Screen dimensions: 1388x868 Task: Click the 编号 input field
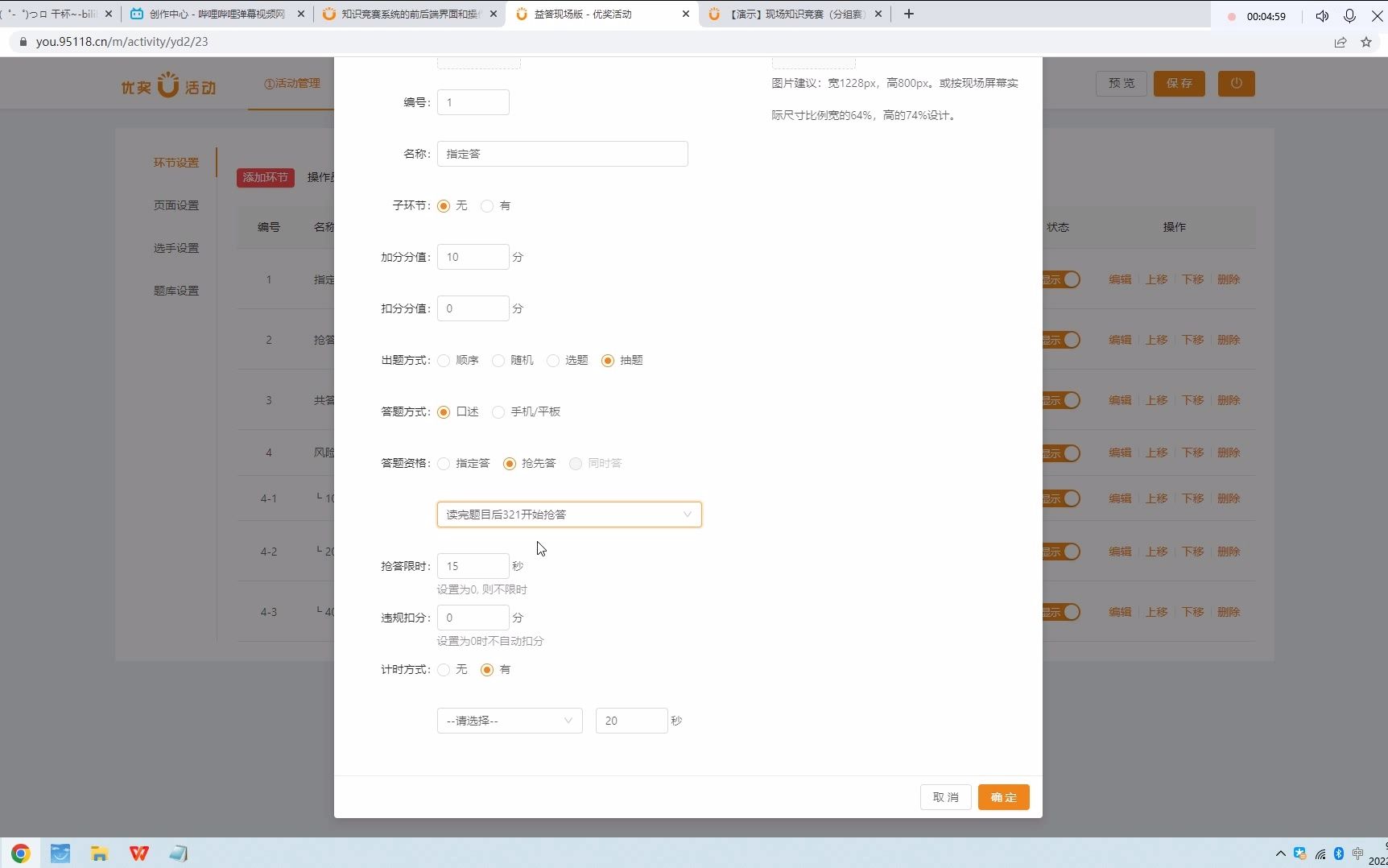[x=473, y=102]
